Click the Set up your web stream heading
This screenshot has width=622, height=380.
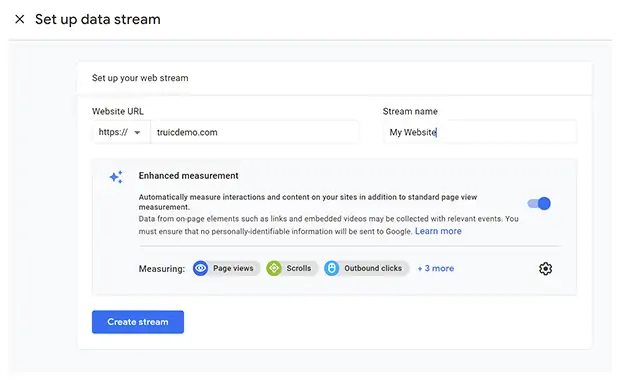tap(140, 78)
